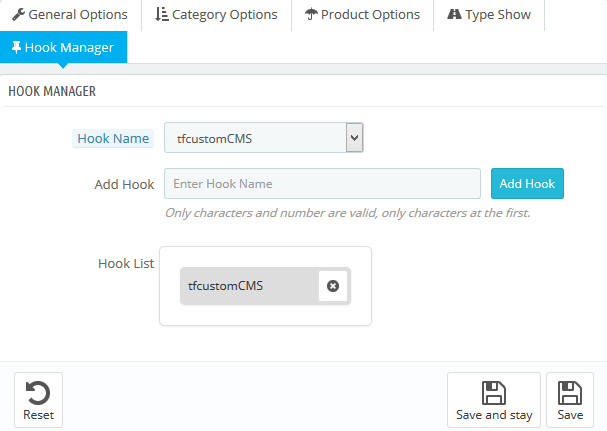Click the umbrella icon on Product Options
This screenshot has width=607, height=431.
pos(311,15)
